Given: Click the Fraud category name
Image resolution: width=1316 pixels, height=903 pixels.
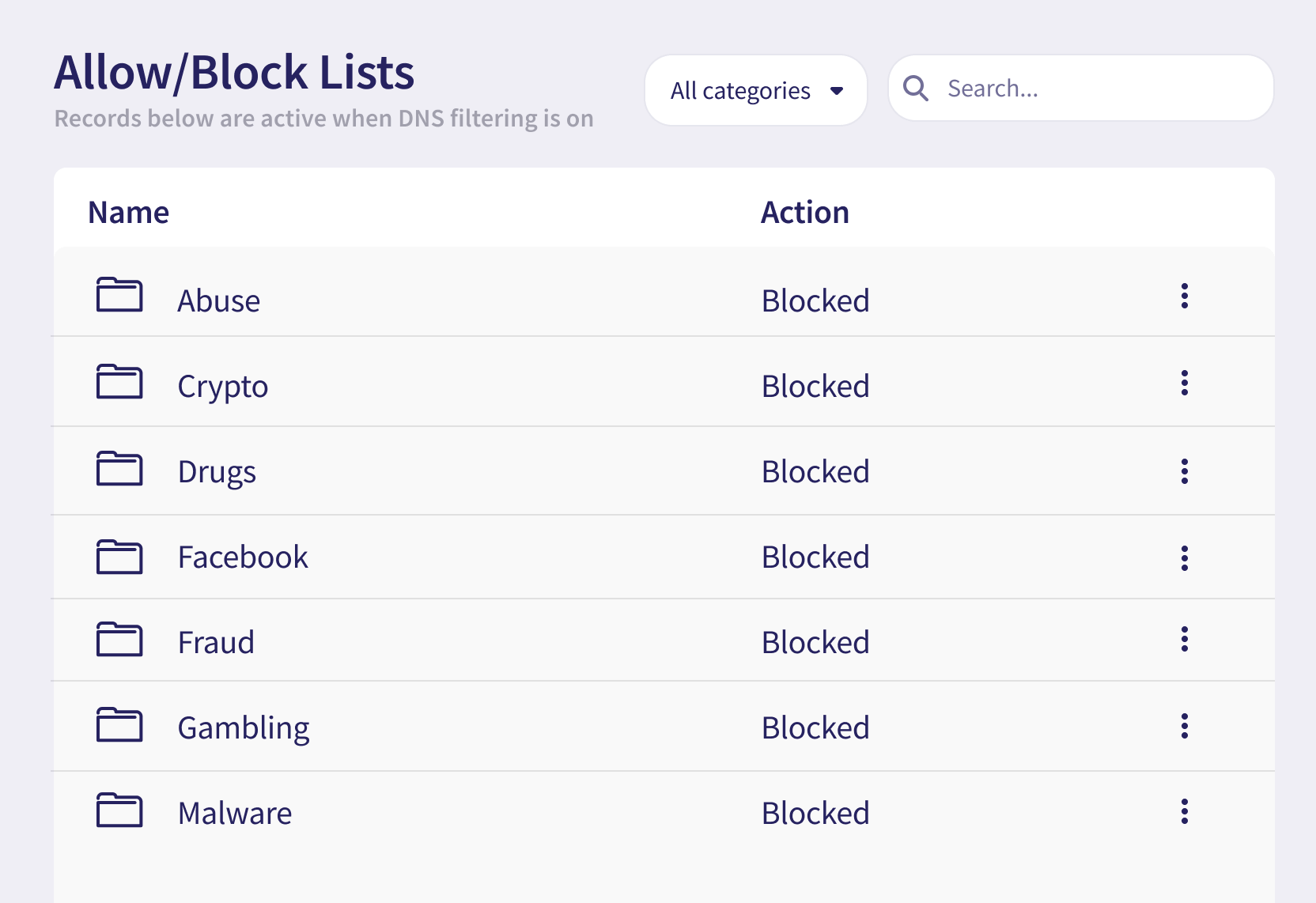Looking at the screenshot, I should (x=216, y=643).
